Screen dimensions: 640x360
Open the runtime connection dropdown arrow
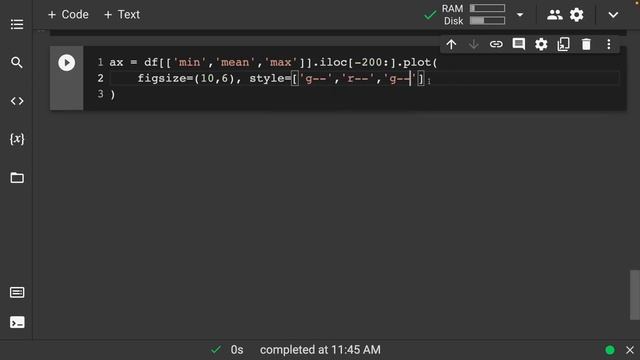[520, 15]
